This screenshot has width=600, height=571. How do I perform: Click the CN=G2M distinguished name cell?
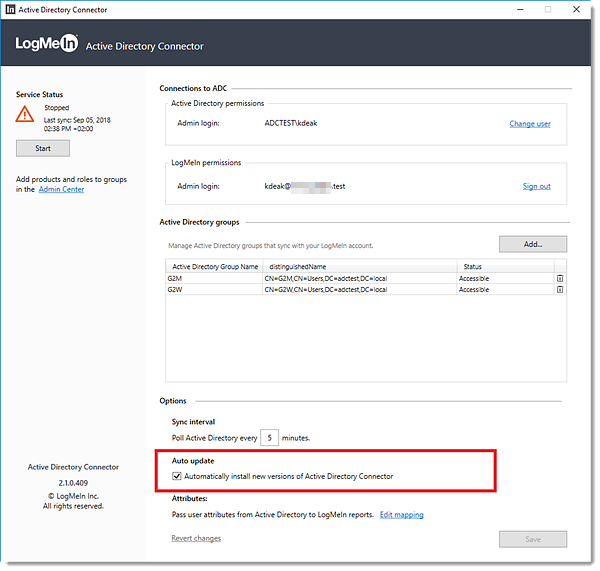(360, 278)
